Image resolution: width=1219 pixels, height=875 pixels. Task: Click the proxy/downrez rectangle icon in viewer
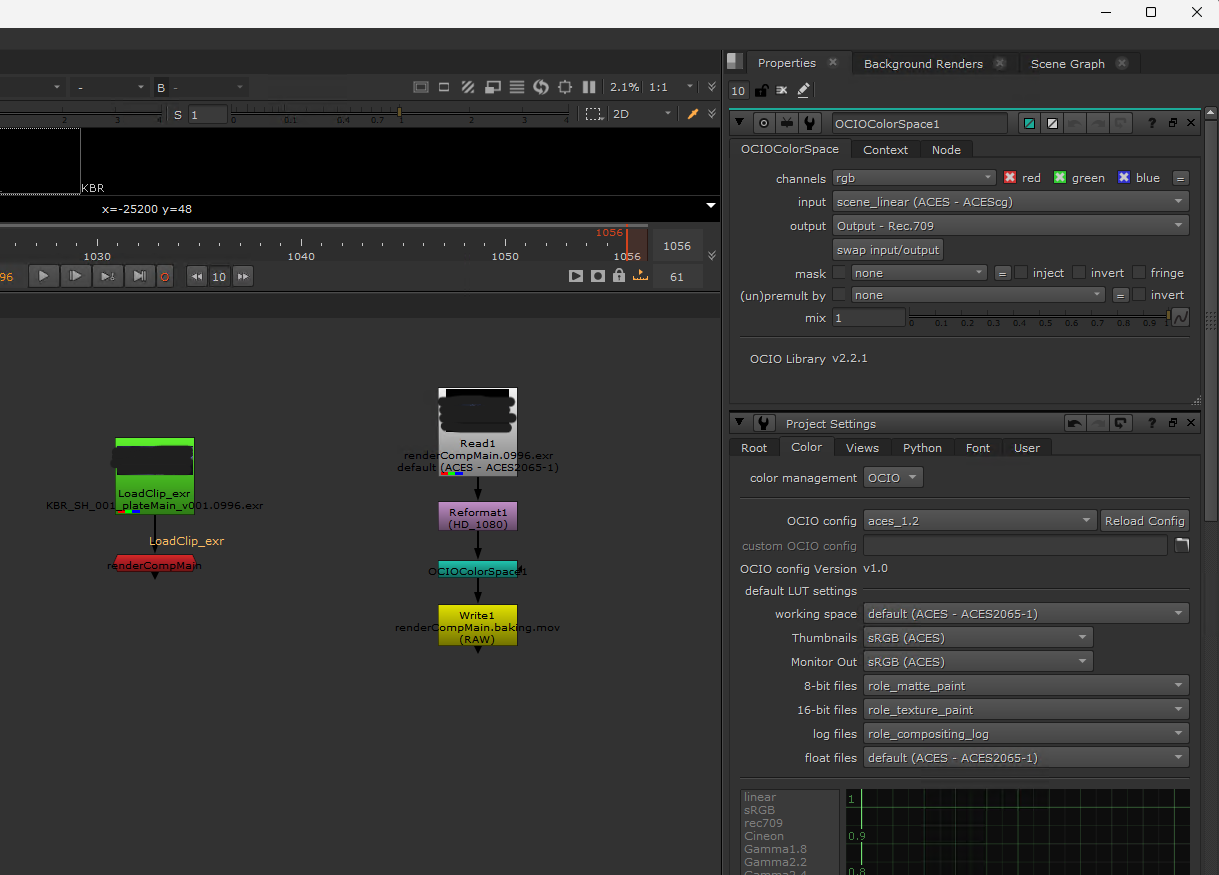tap(445, 87)
